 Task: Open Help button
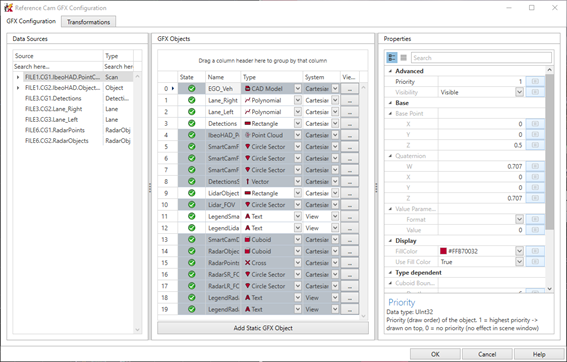click(x=539, y=354)
